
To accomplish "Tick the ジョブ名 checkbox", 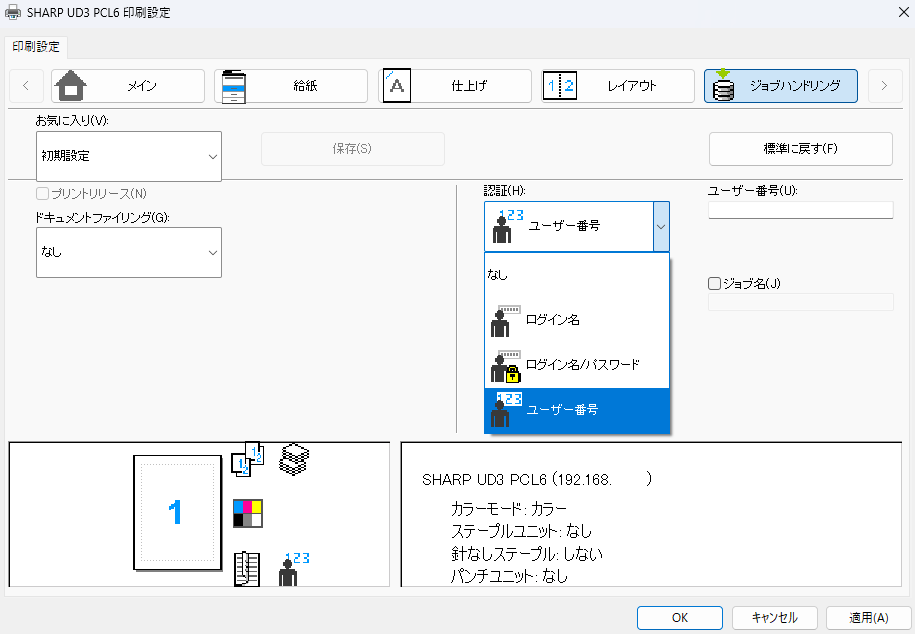I will pyautogui.click(x=714, y=284).
